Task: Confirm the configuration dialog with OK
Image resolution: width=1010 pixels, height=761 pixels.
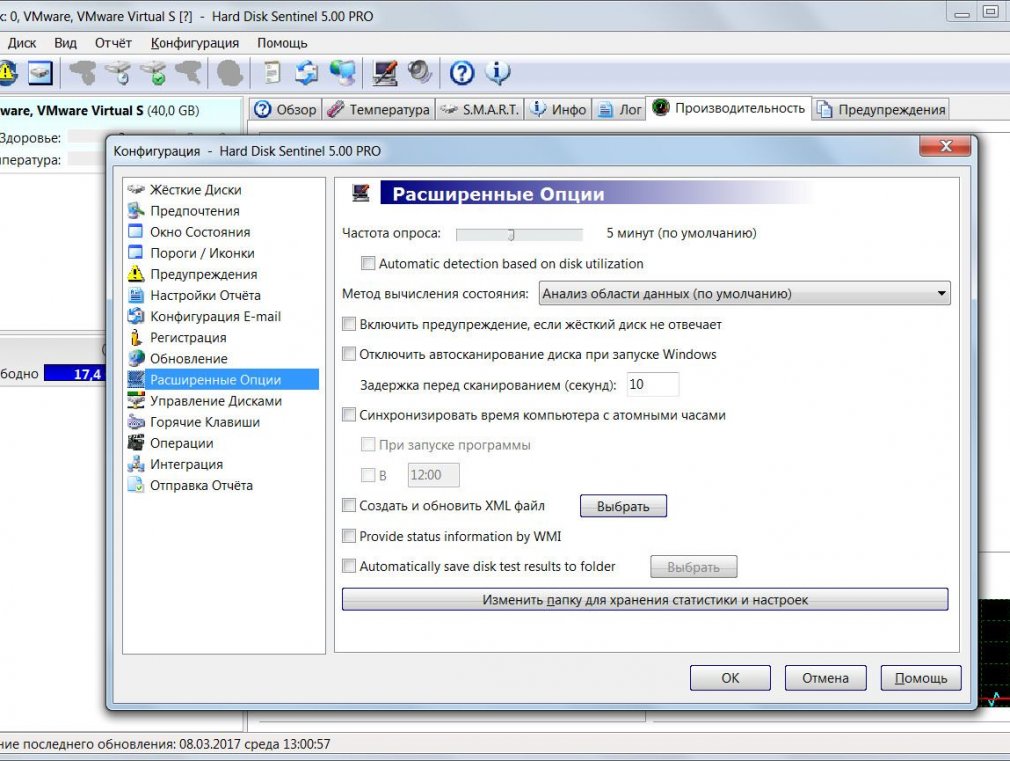Action: tap(730, 678)
